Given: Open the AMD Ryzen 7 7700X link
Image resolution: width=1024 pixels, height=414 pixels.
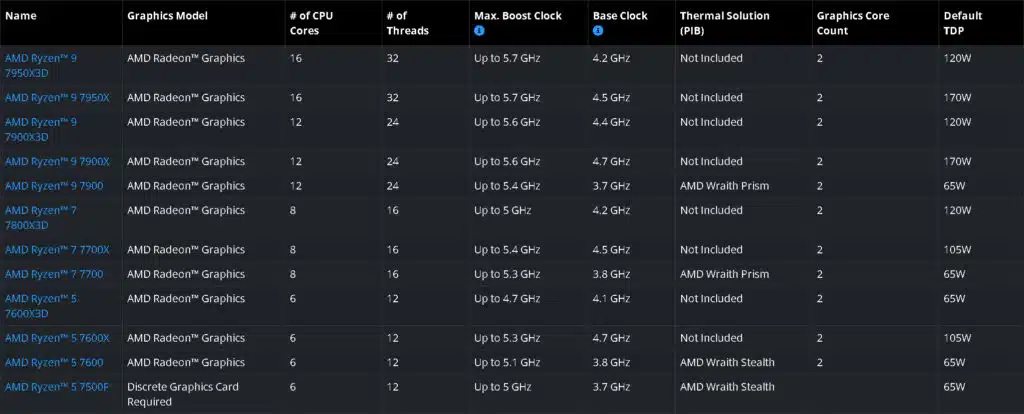Looking at the screenshot, I should coord(57,249).
